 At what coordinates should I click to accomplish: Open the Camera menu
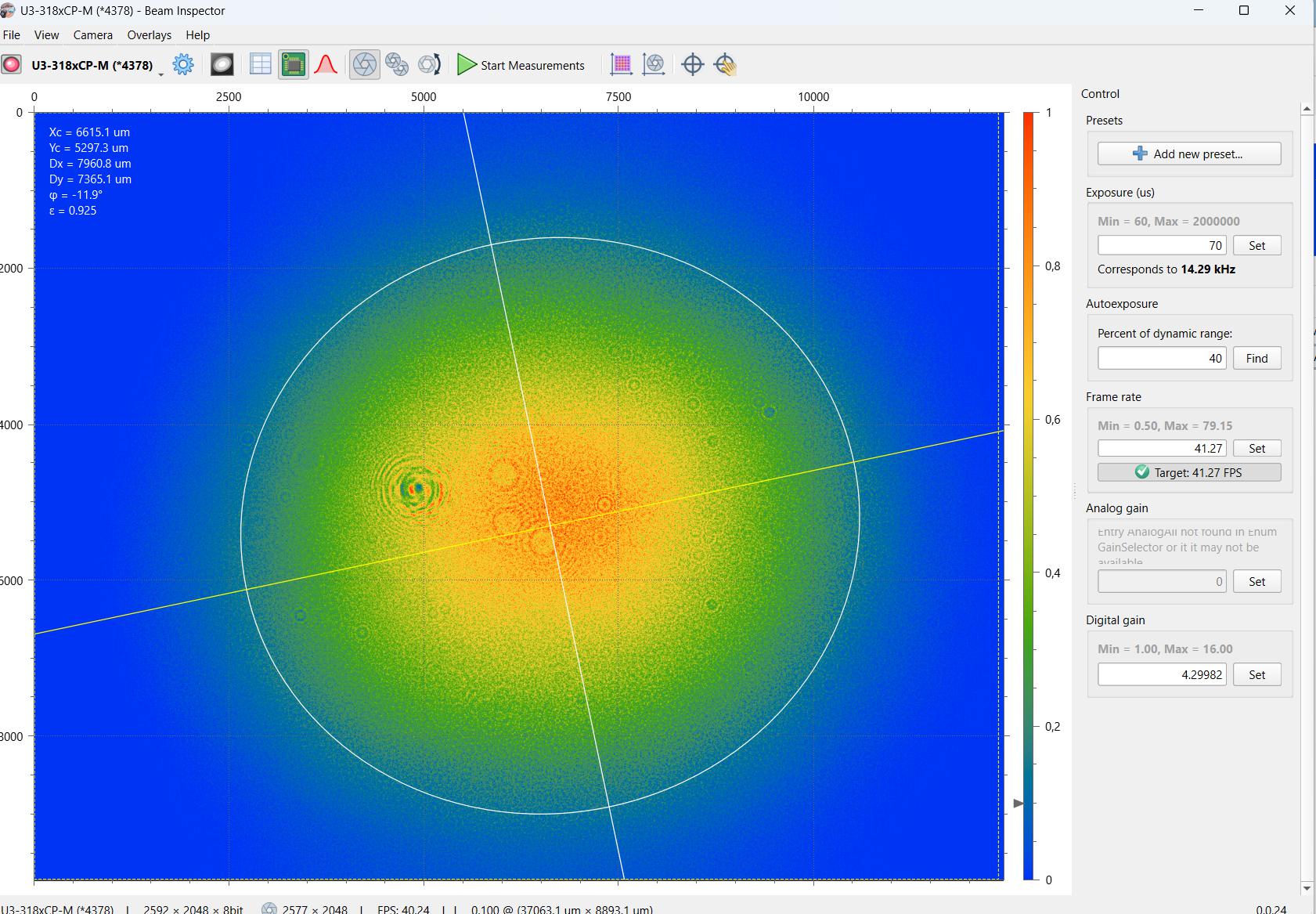(x=92, y=35)
